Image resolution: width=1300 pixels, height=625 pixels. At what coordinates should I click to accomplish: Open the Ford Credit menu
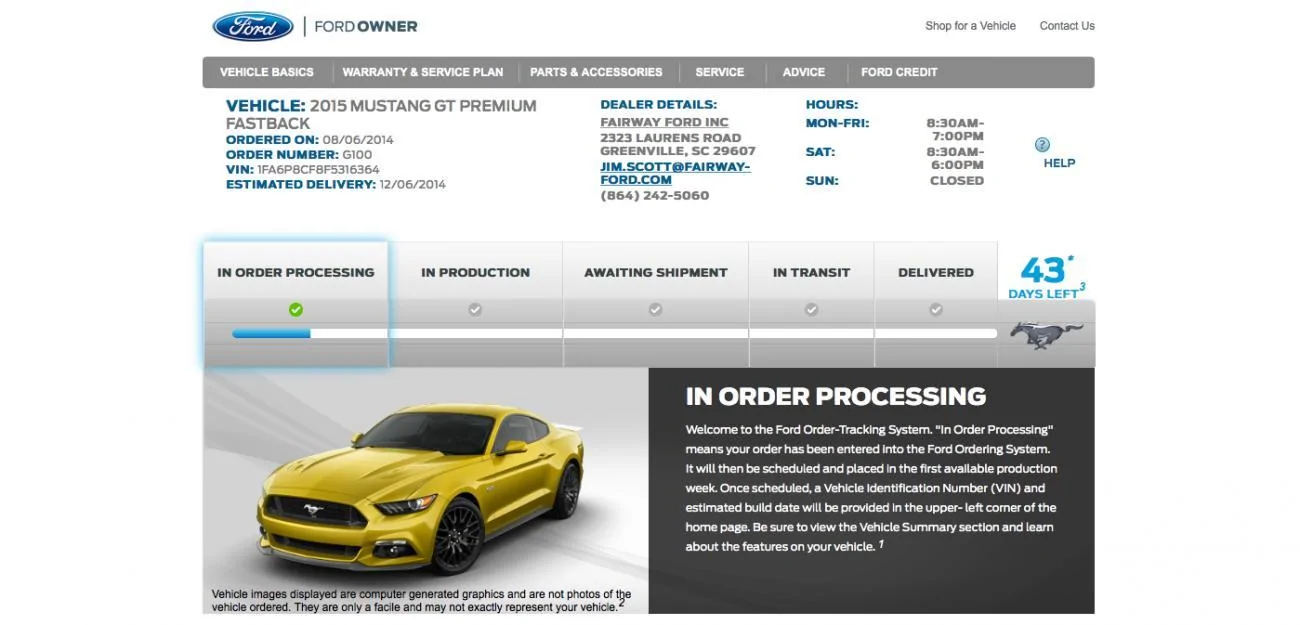tap(899, 72)
